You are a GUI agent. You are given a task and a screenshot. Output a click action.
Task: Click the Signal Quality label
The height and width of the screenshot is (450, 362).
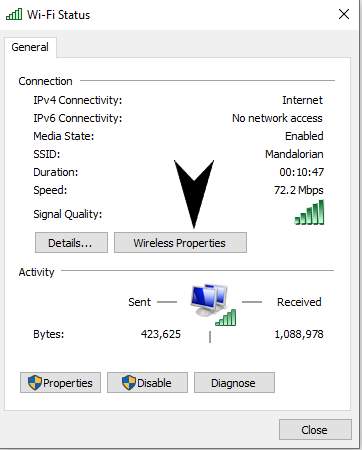[68, 214]
